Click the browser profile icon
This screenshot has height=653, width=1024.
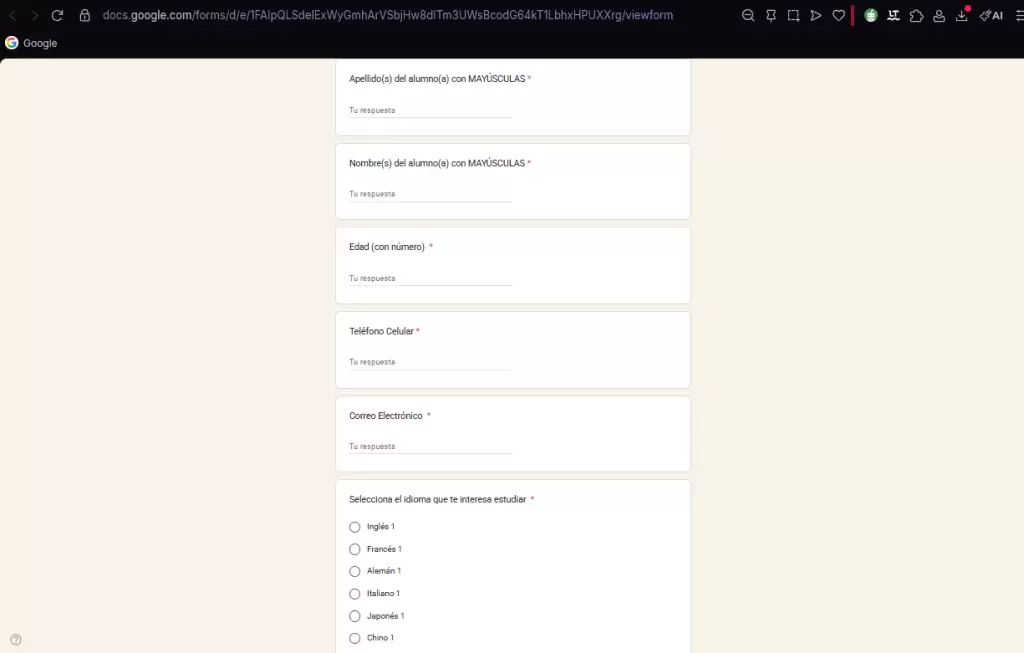(x=938, y=15)
